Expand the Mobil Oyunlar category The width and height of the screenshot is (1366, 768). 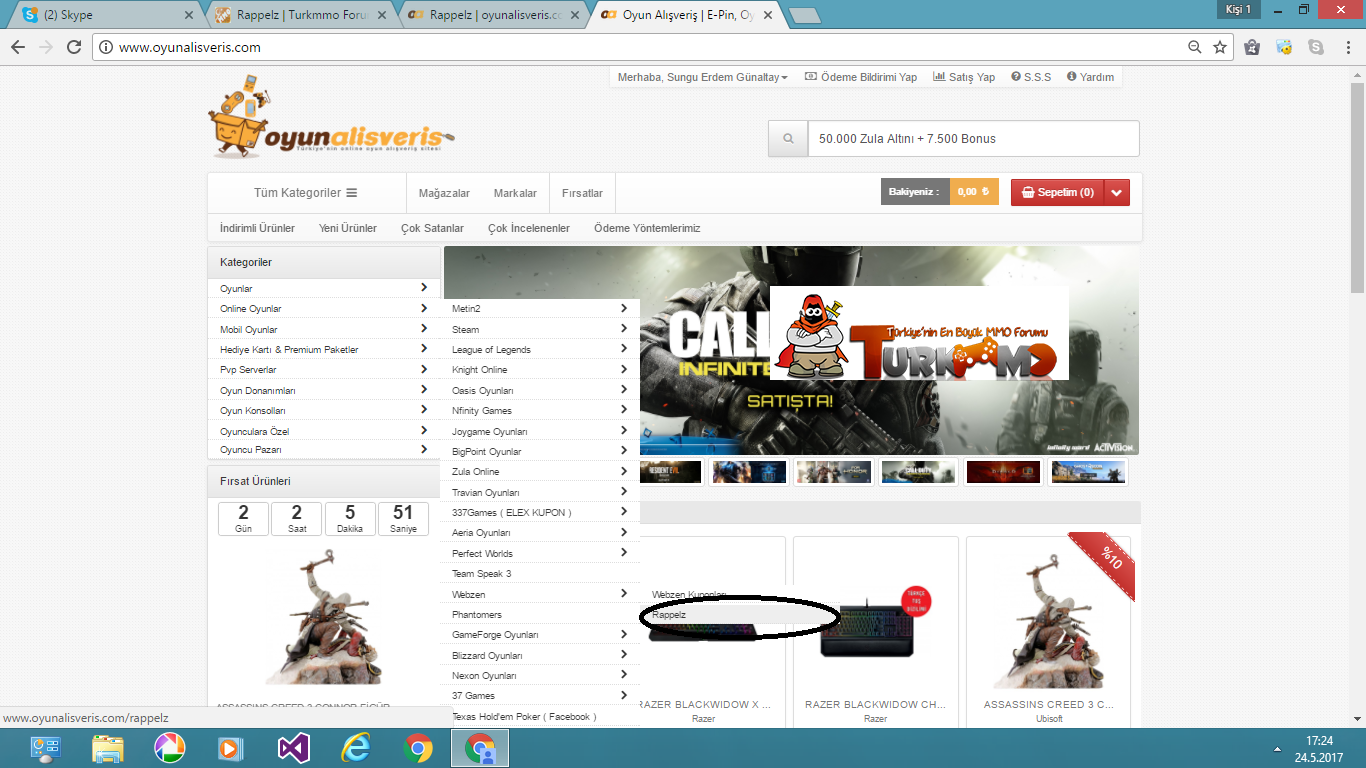point(324,329)
